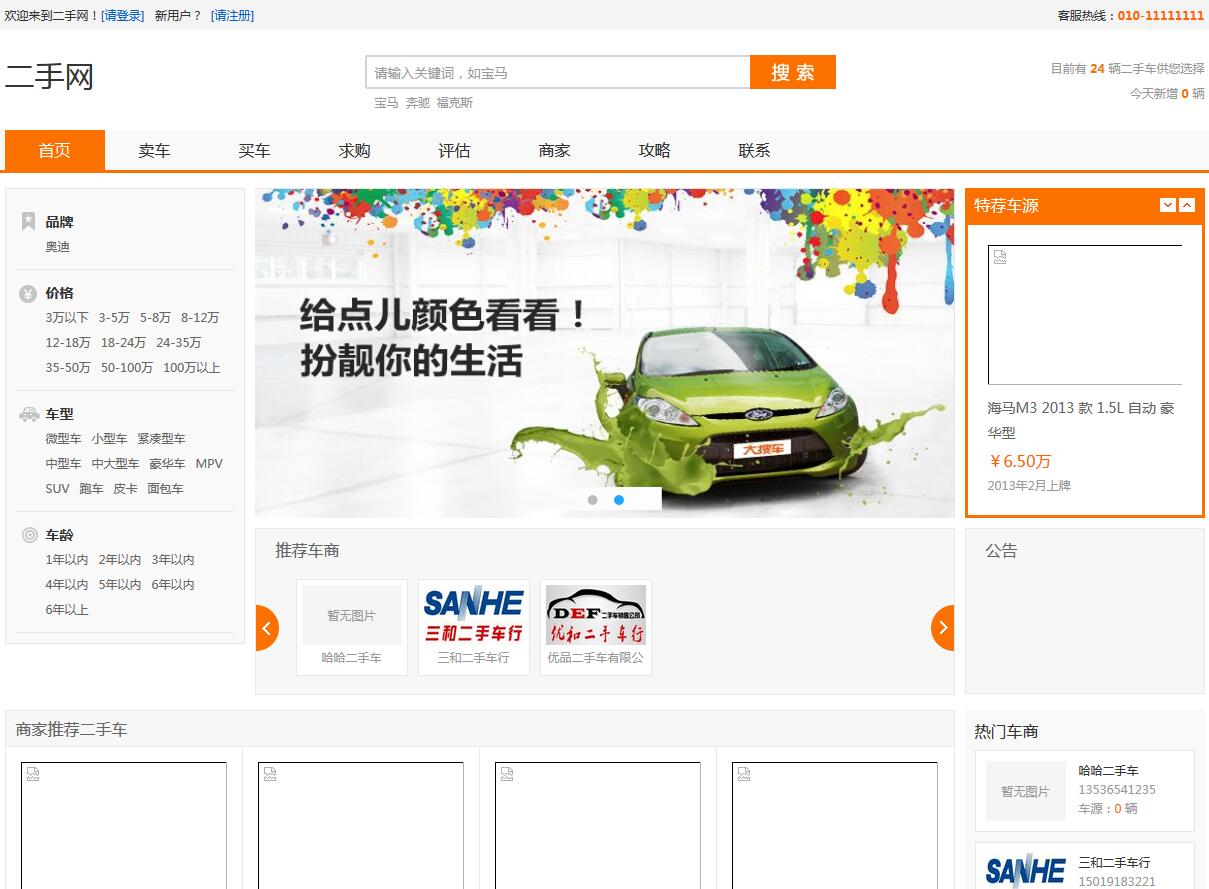This screenshot has height=889, width=1209.
Task: Select the second blue banner slide dot
Action: point(619,500)
